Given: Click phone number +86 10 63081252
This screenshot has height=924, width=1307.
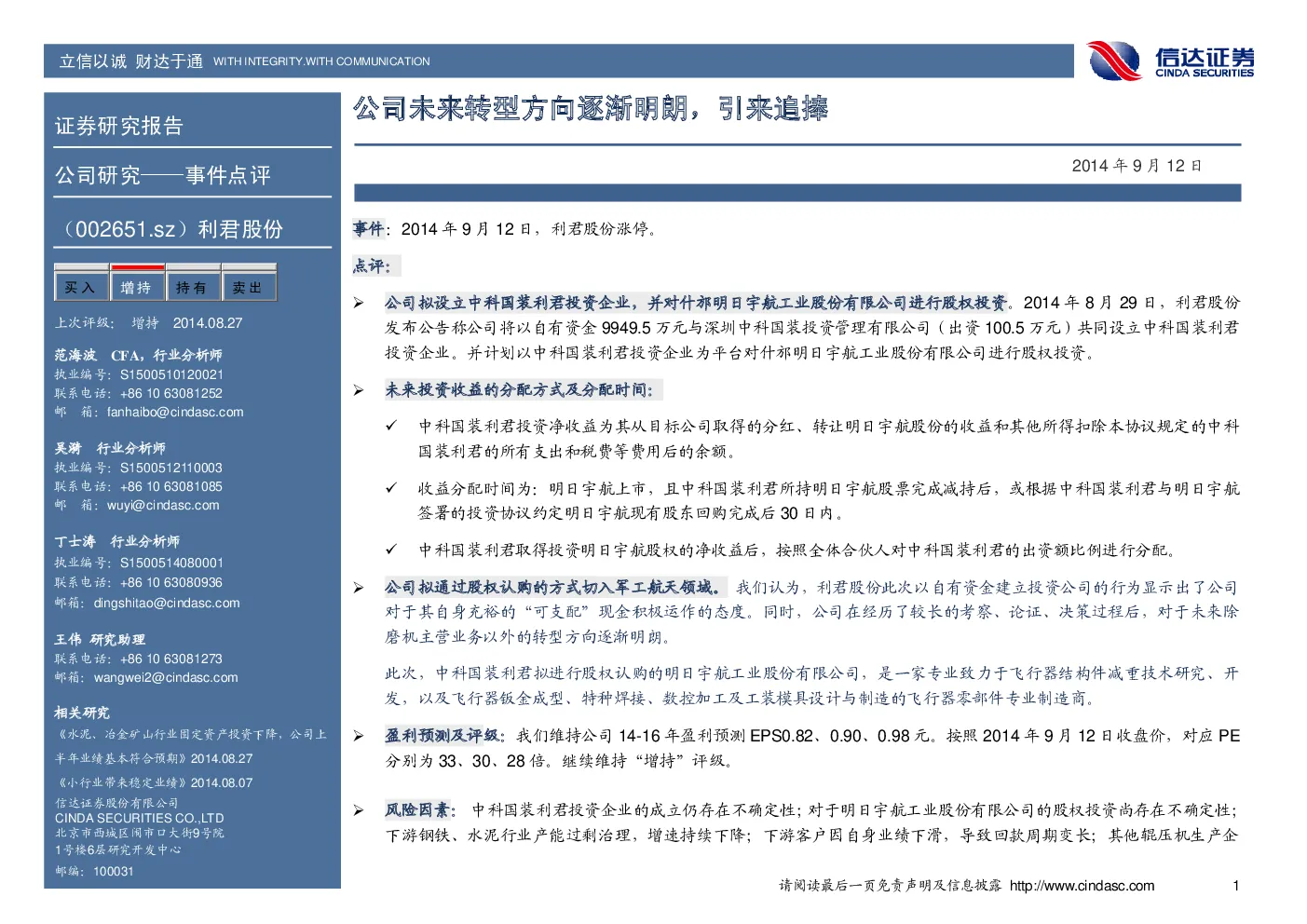Looking at the screenshot, I should point(171,393).
